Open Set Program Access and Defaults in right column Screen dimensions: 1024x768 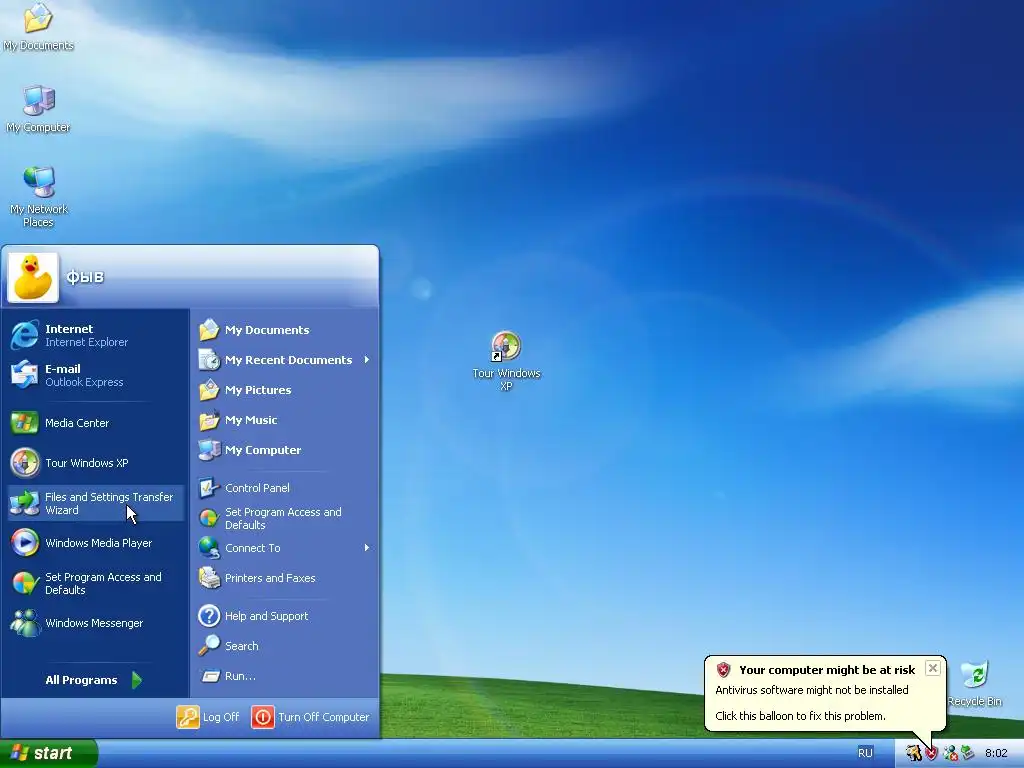(285, 518)
